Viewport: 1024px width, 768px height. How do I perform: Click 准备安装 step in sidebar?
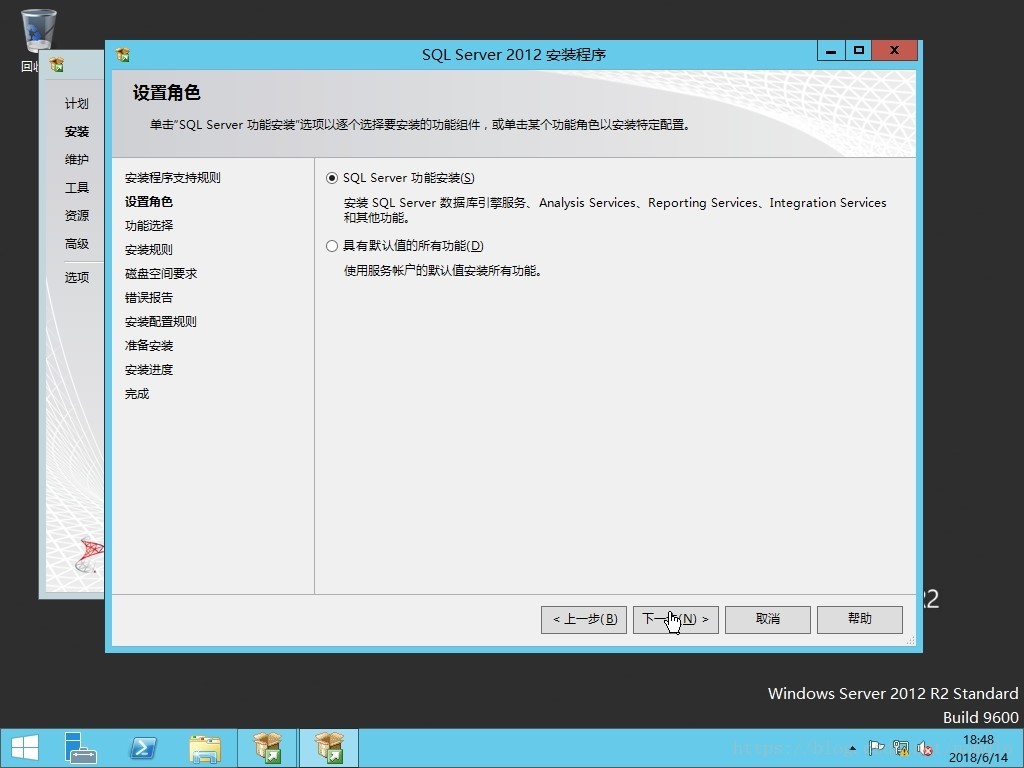(x=149, y=345)
